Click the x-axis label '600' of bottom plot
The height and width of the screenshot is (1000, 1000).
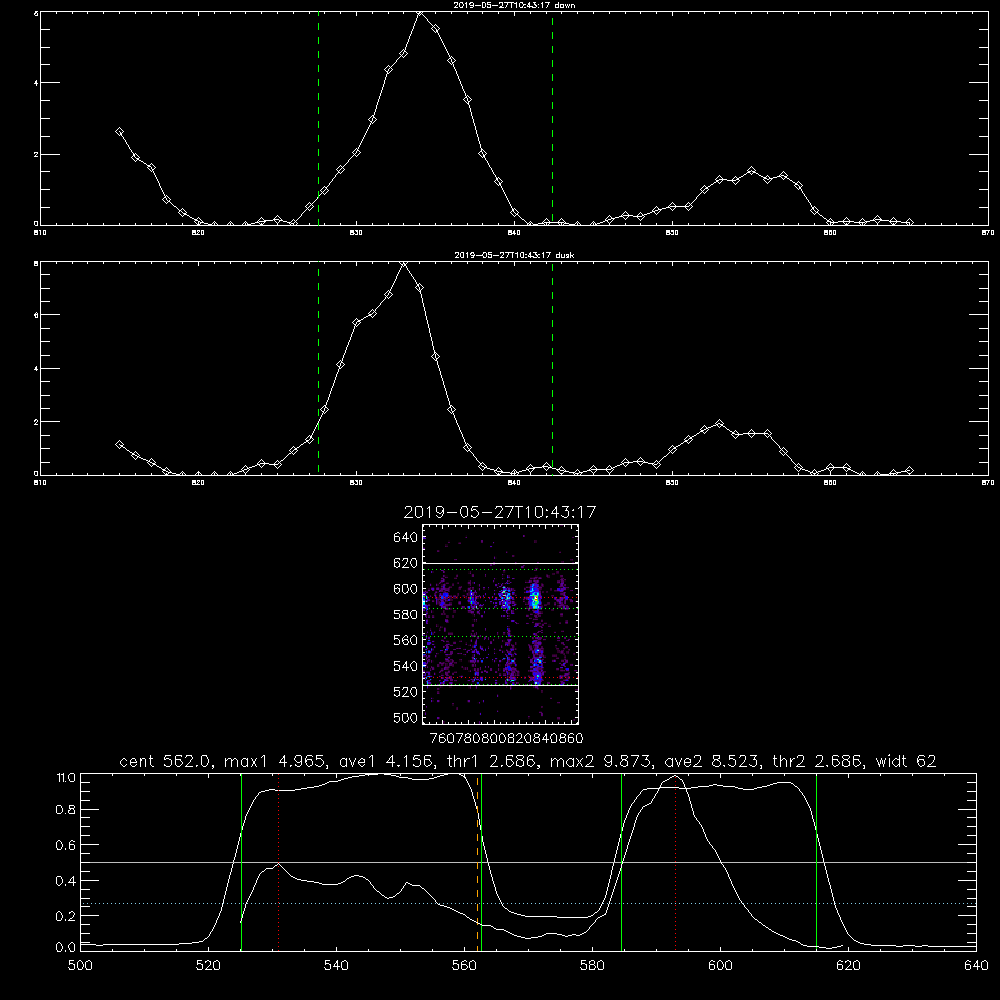(x=721, y=966)
